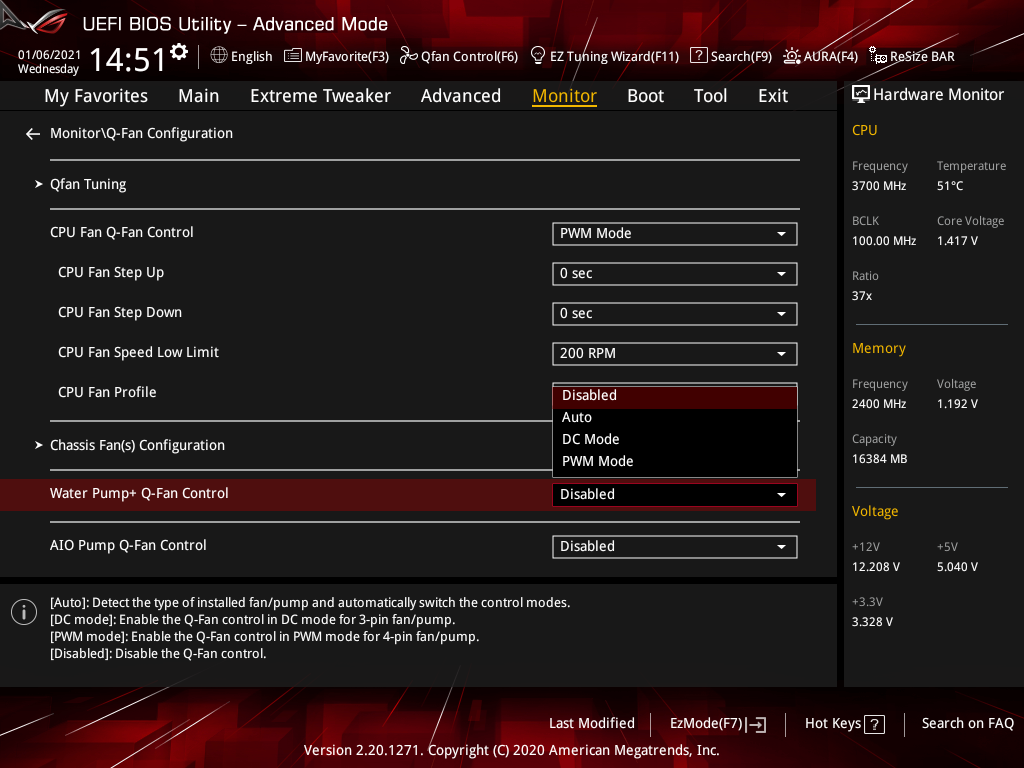
Task: Open the Exit tab
Action: coord(773,96)
